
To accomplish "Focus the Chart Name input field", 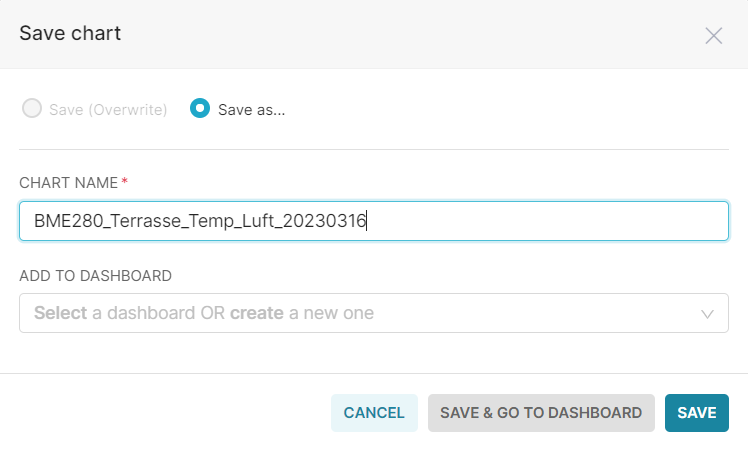I will pos(374,221).
